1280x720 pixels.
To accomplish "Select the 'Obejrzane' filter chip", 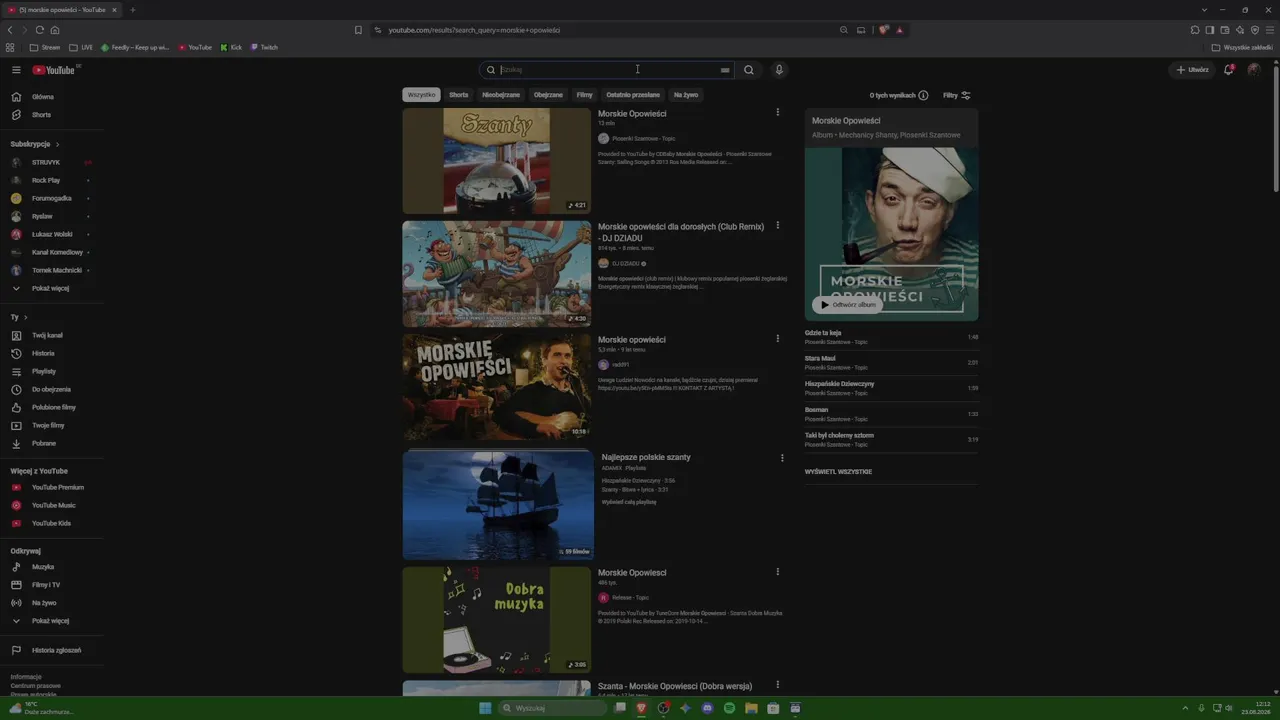I will 548,95.
